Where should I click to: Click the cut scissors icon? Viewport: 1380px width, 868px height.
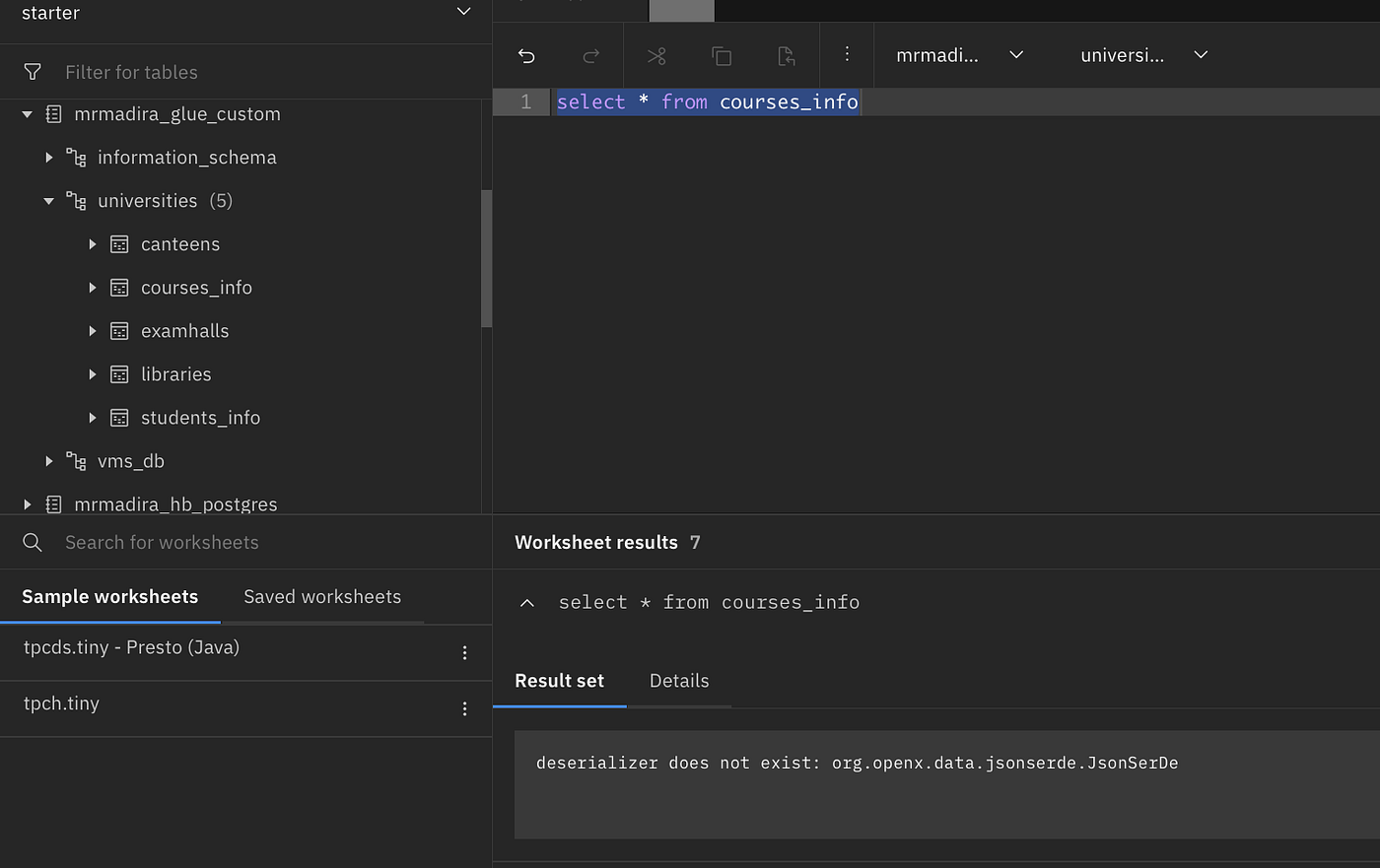[x=656, y=55]
